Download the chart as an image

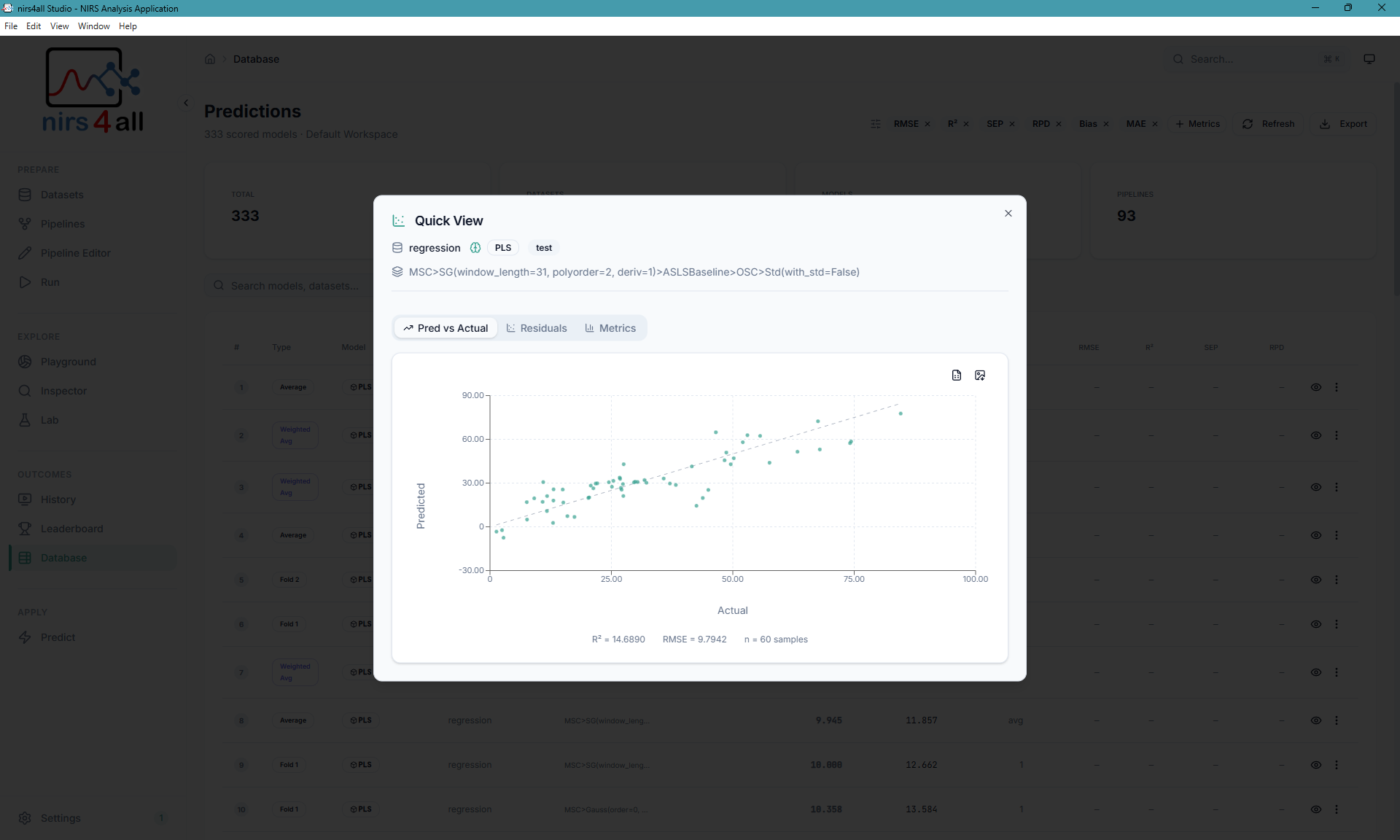980,375
